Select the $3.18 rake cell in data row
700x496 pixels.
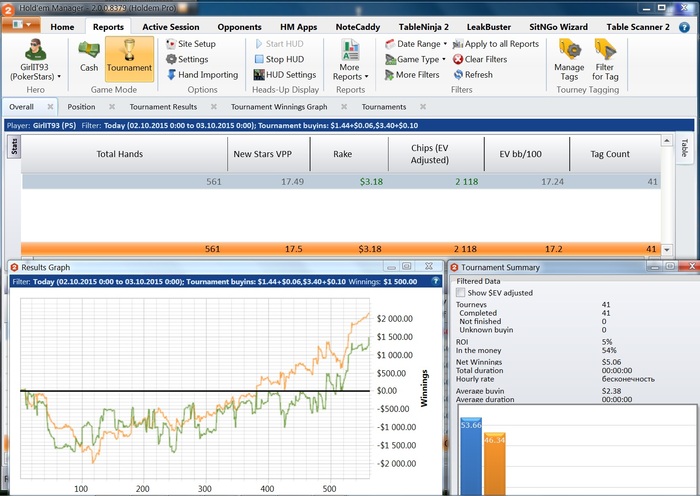349,182
